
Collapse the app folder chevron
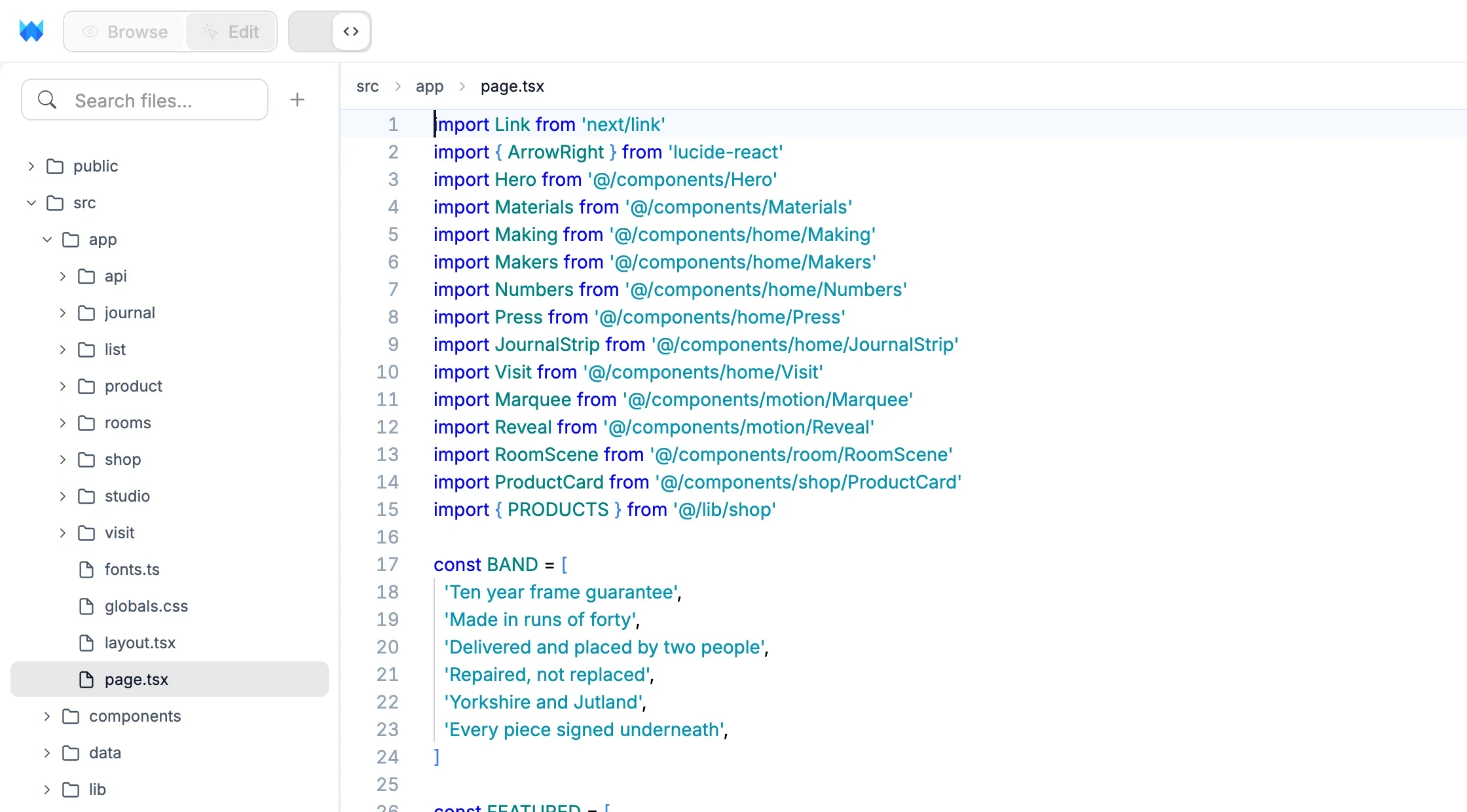46,240
